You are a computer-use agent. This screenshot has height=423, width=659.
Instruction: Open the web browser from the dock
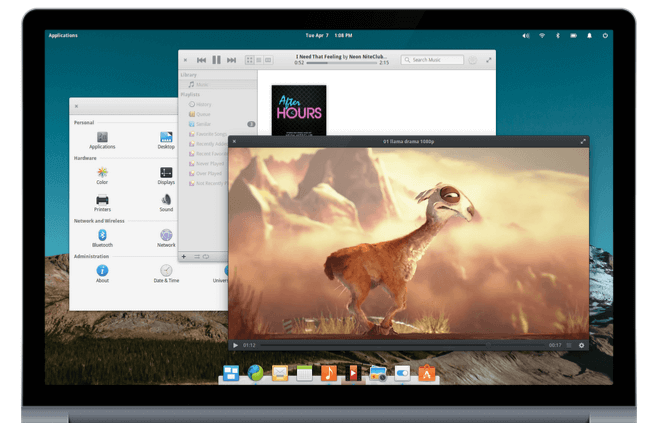pos(256,373)
